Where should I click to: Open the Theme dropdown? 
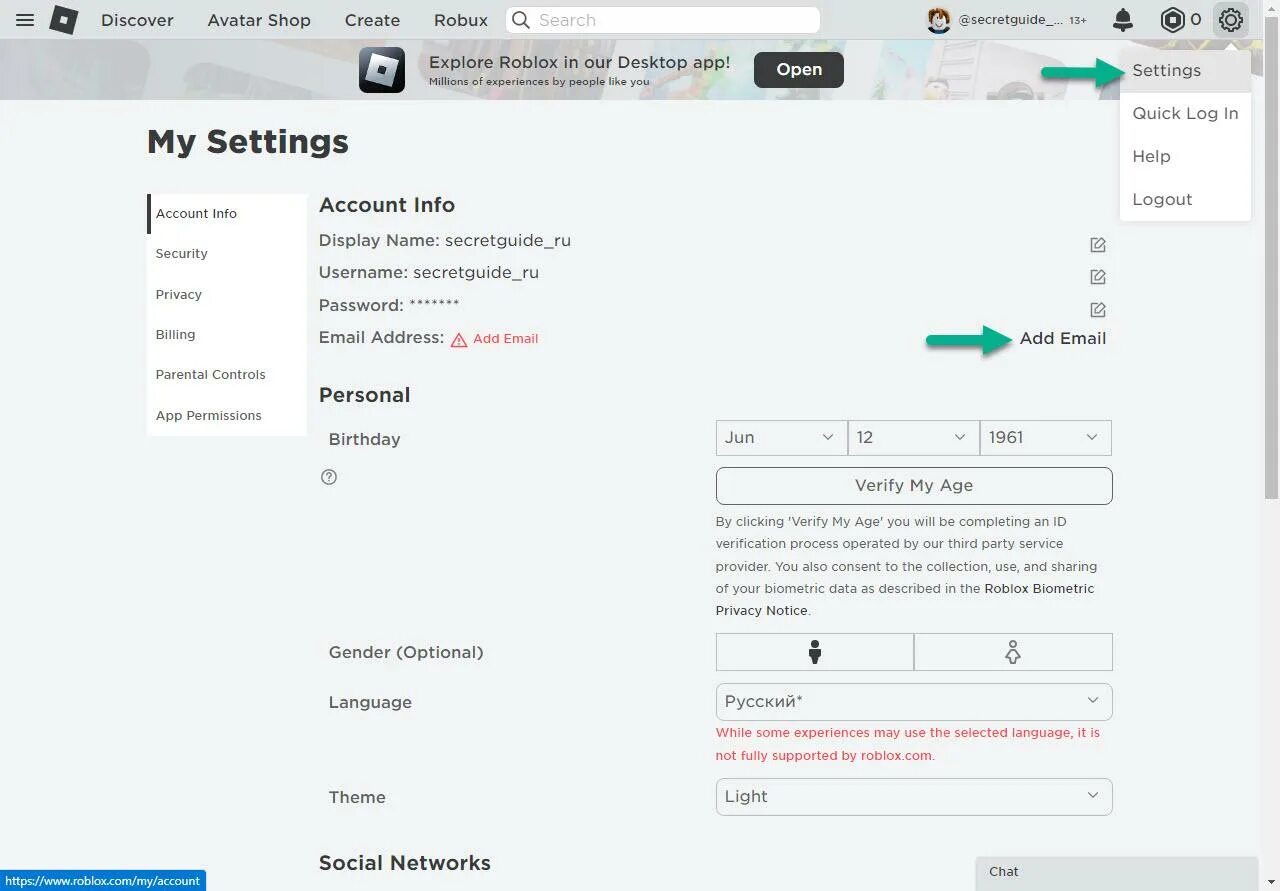tap(914, 797)
